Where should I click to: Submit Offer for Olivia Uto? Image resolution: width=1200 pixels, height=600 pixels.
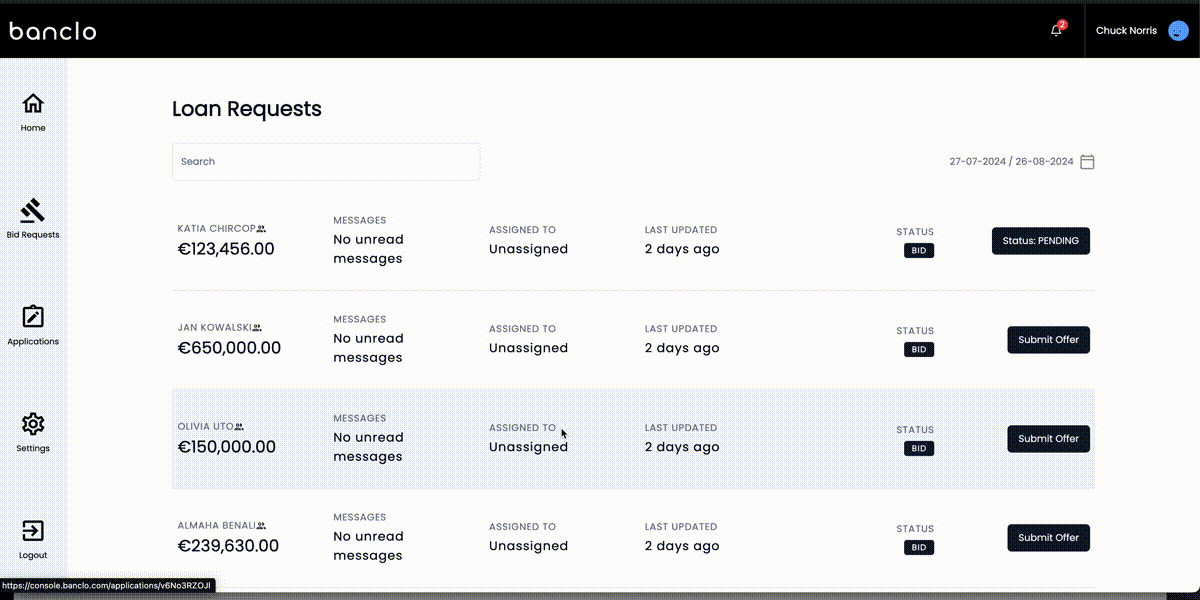tap(1048, 438)
